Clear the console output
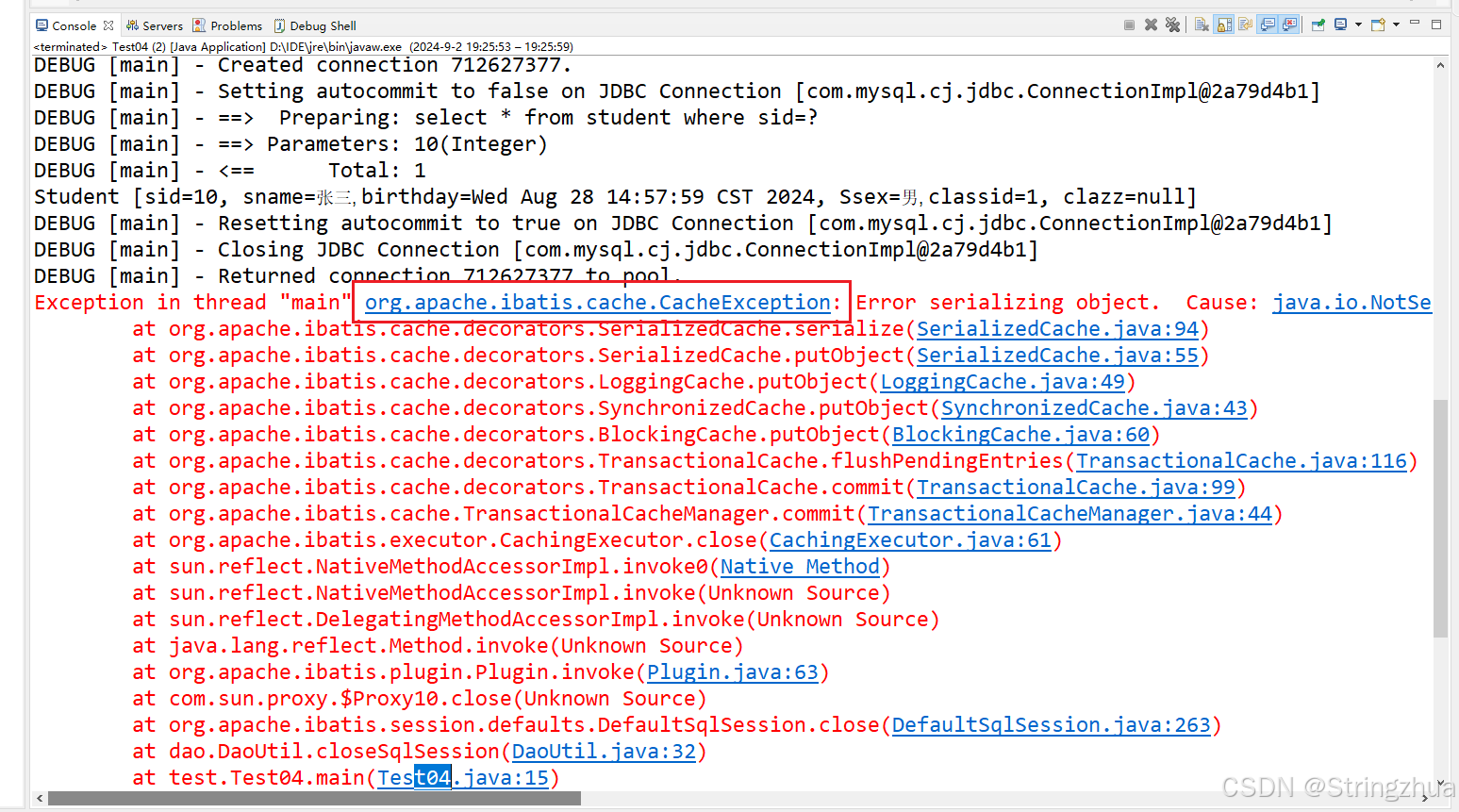1459x812 pixels. [x=1202, y=25]
